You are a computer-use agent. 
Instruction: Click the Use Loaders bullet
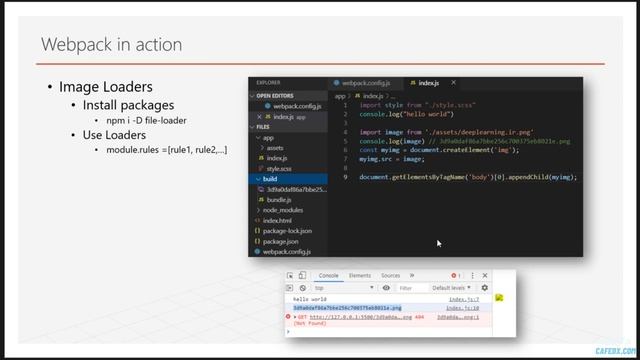(114, 135)
